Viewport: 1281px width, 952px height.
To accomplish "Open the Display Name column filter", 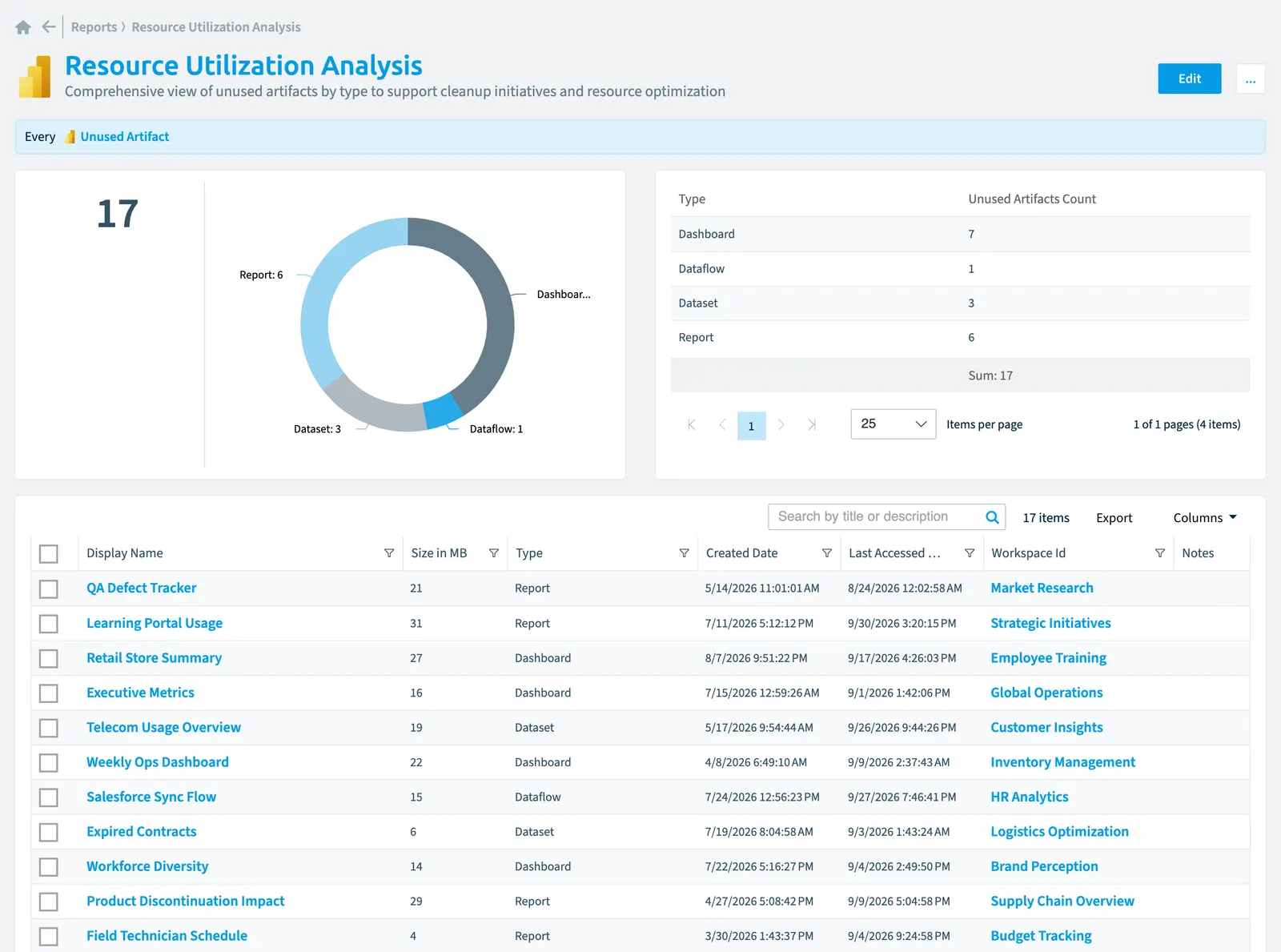I will click(389, 553).
